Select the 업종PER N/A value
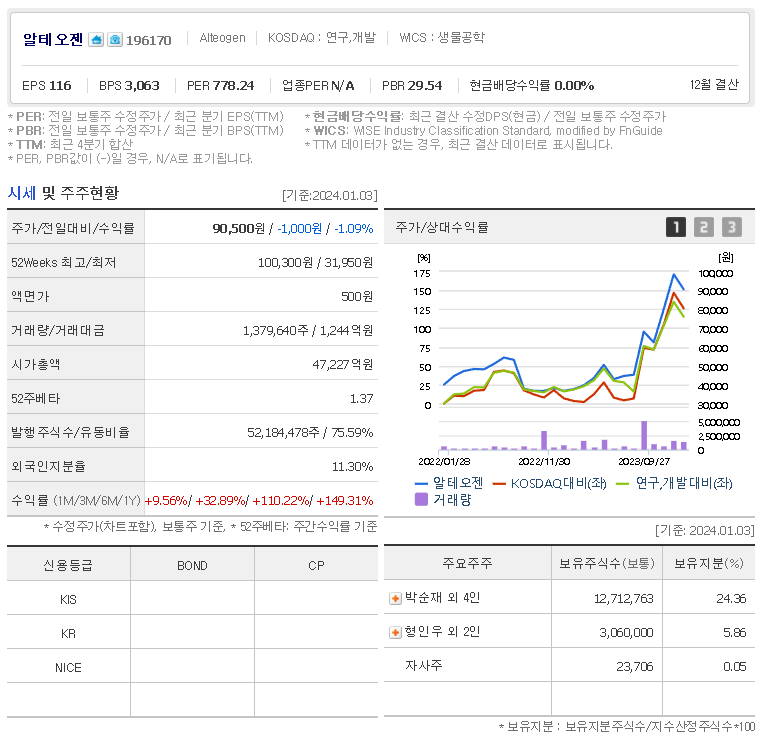Image resolution: width=770 pixels, height=736 pixels. 318,85
